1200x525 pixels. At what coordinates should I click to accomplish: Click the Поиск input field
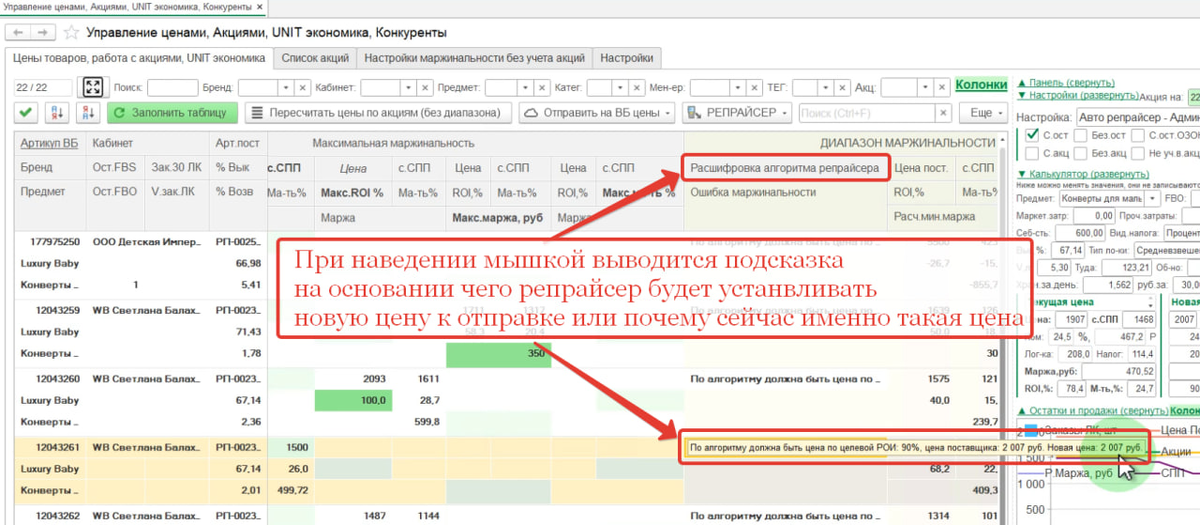pos(172,88)
